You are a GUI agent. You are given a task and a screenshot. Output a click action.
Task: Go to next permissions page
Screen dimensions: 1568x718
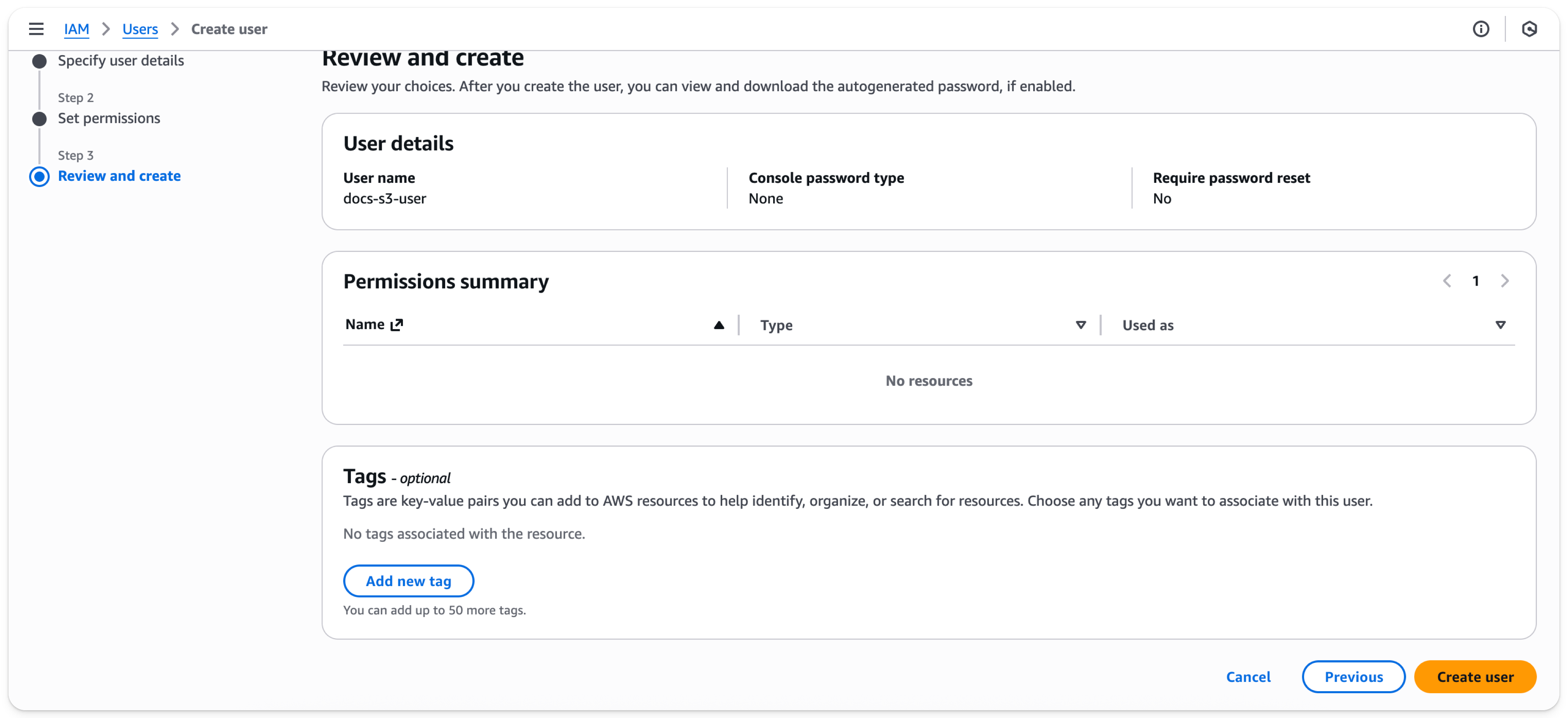pos(1506,281)
